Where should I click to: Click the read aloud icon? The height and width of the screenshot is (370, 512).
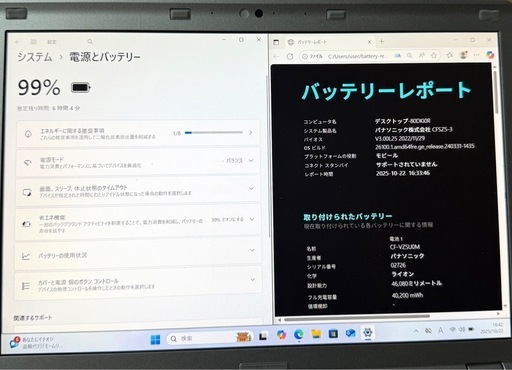[x=422, y=56]
